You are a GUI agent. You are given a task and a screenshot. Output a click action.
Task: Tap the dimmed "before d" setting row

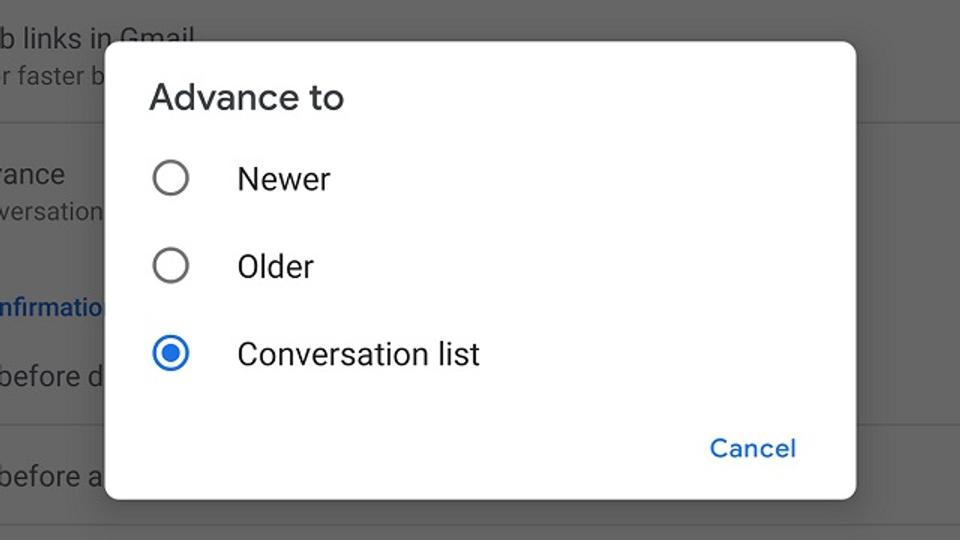coord(51,376)
